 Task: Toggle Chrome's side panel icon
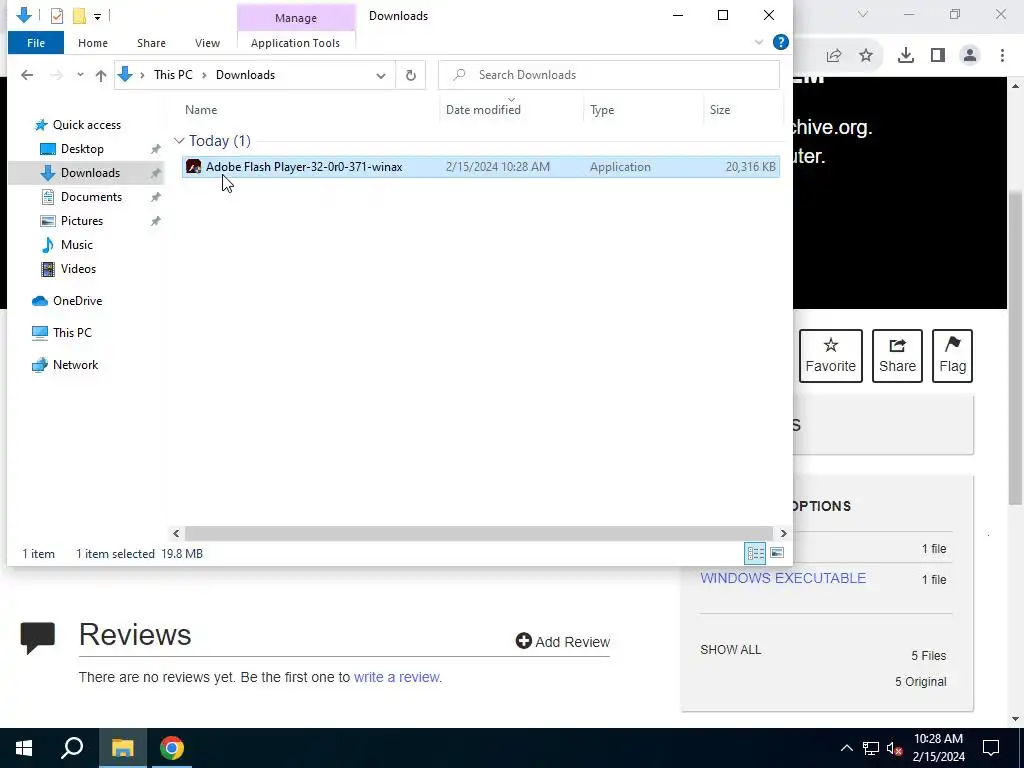[x=938, y=56]
